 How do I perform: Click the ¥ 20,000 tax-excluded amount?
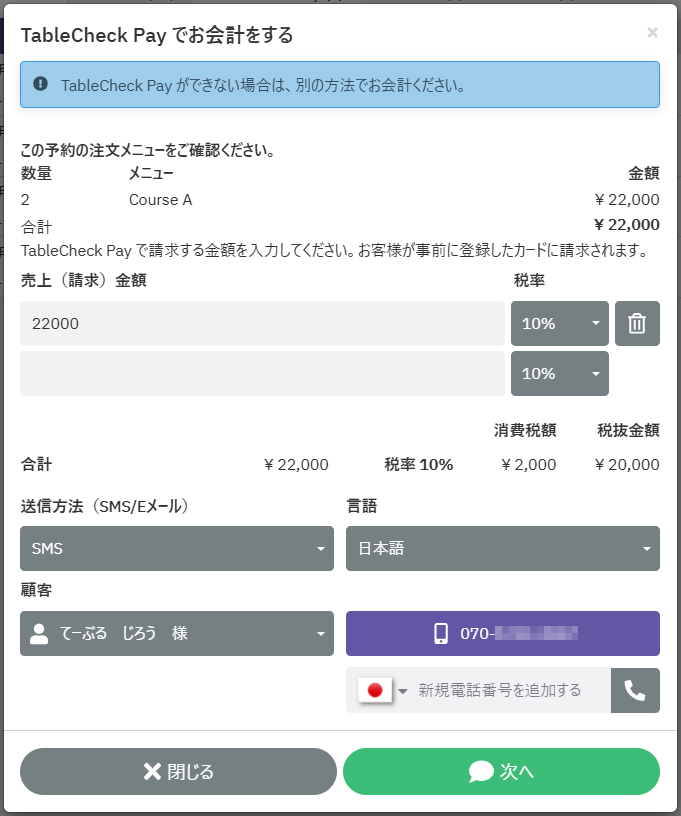pos(627,464)
